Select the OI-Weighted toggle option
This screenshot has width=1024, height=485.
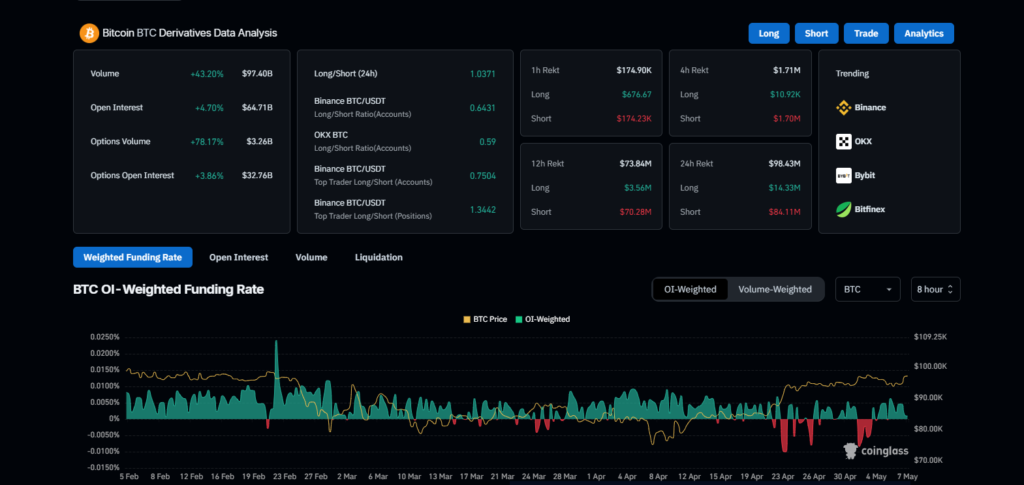pyautogui.click(x=690, y=289)
